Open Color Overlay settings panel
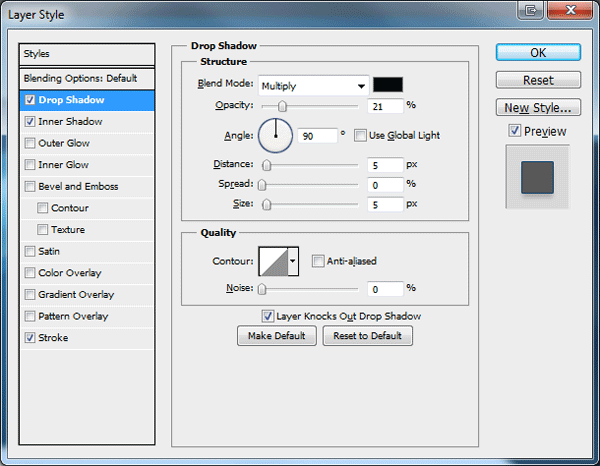600x466 pixels. 70,273
